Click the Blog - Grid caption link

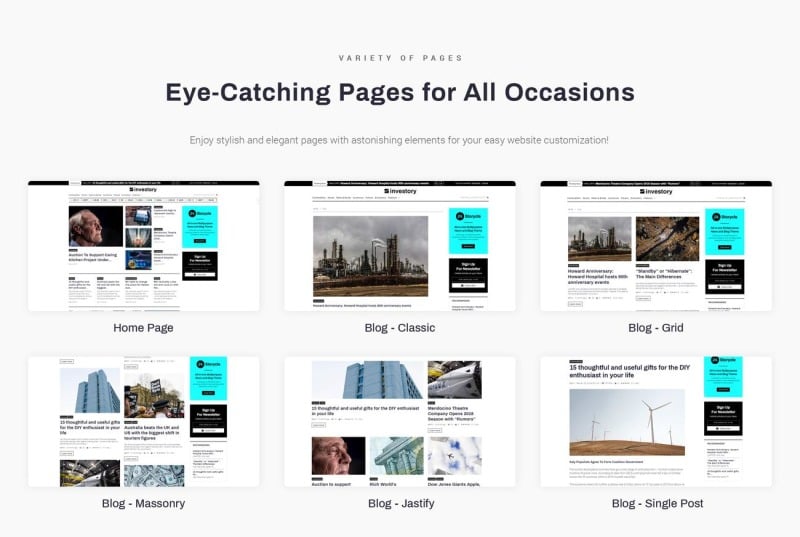tap(656, 328)
